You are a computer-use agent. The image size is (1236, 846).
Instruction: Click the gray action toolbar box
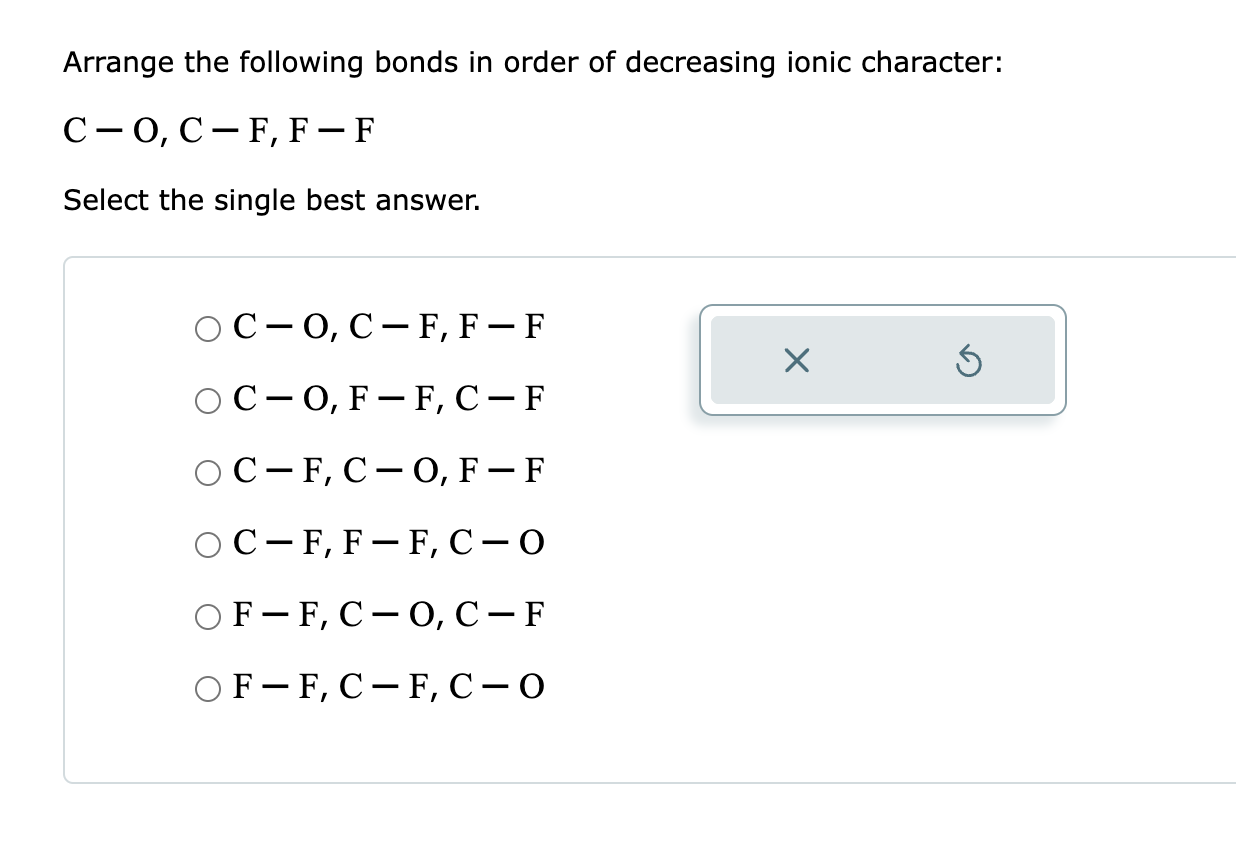882,361
